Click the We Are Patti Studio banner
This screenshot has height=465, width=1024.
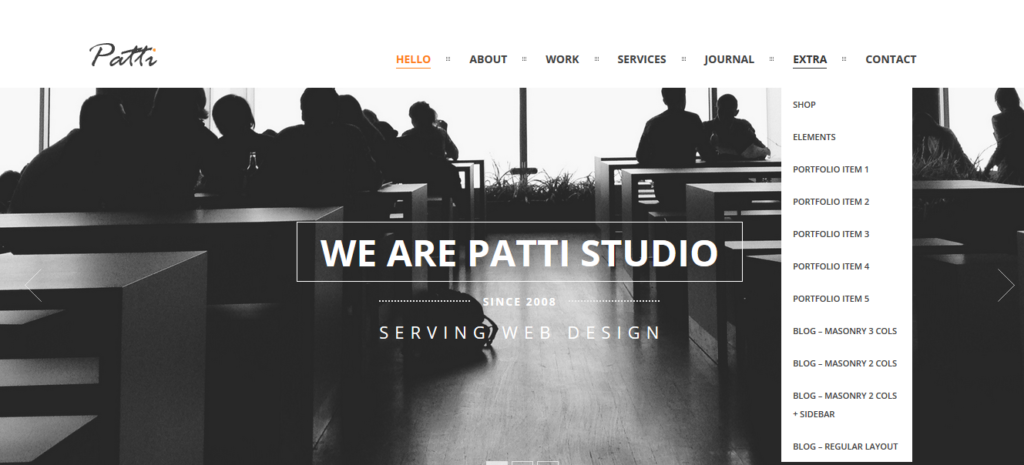[519, 252]
